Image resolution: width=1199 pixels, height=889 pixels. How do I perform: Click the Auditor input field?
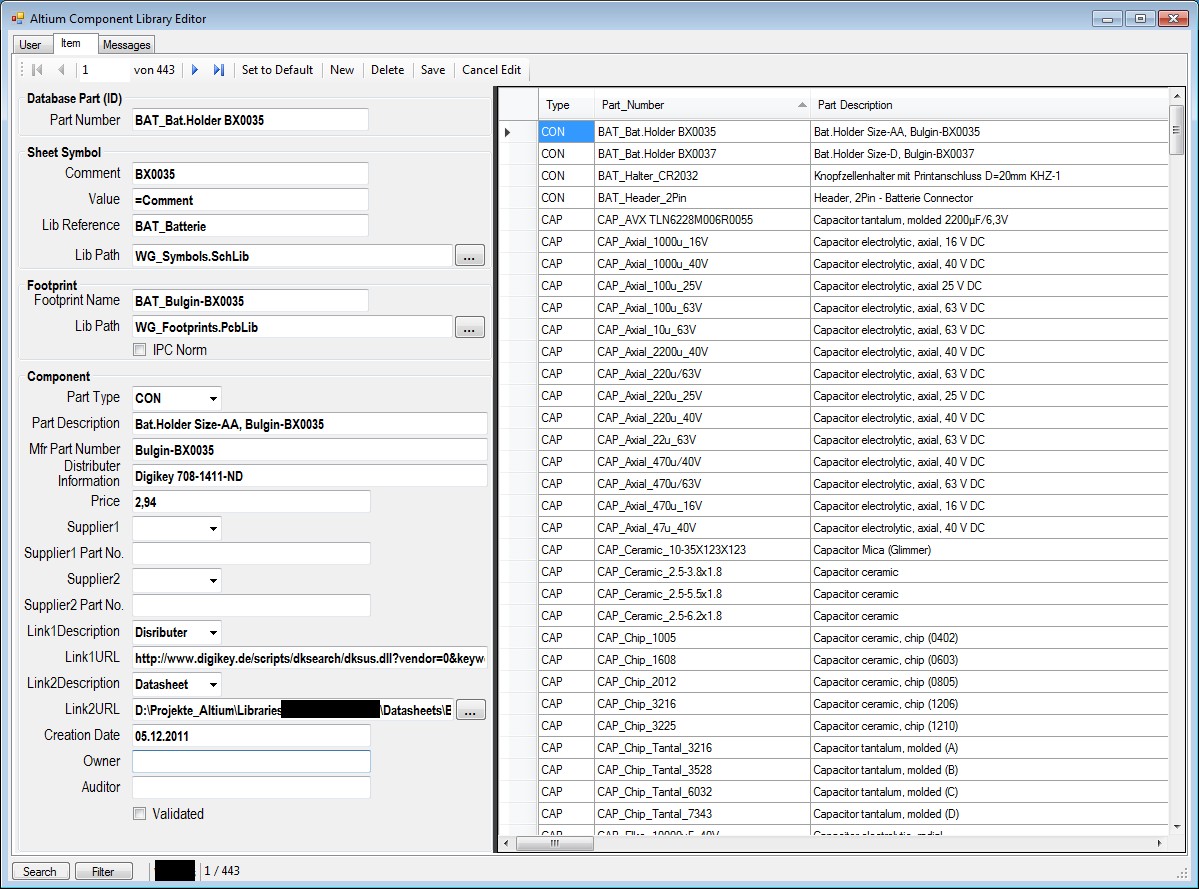tap(251, 787)
